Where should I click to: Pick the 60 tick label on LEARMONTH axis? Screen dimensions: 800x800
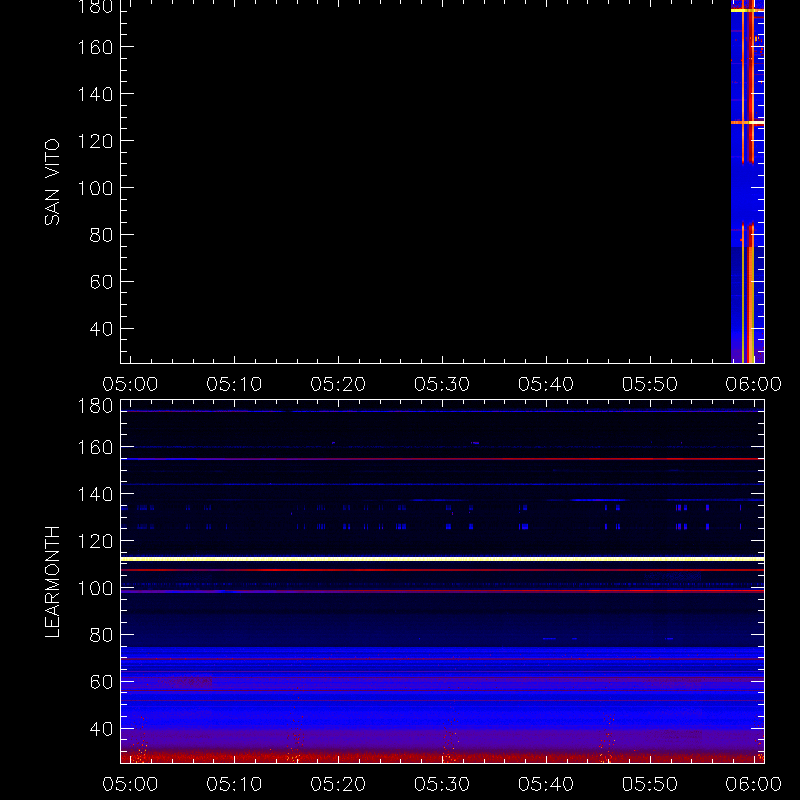(101, 682)
